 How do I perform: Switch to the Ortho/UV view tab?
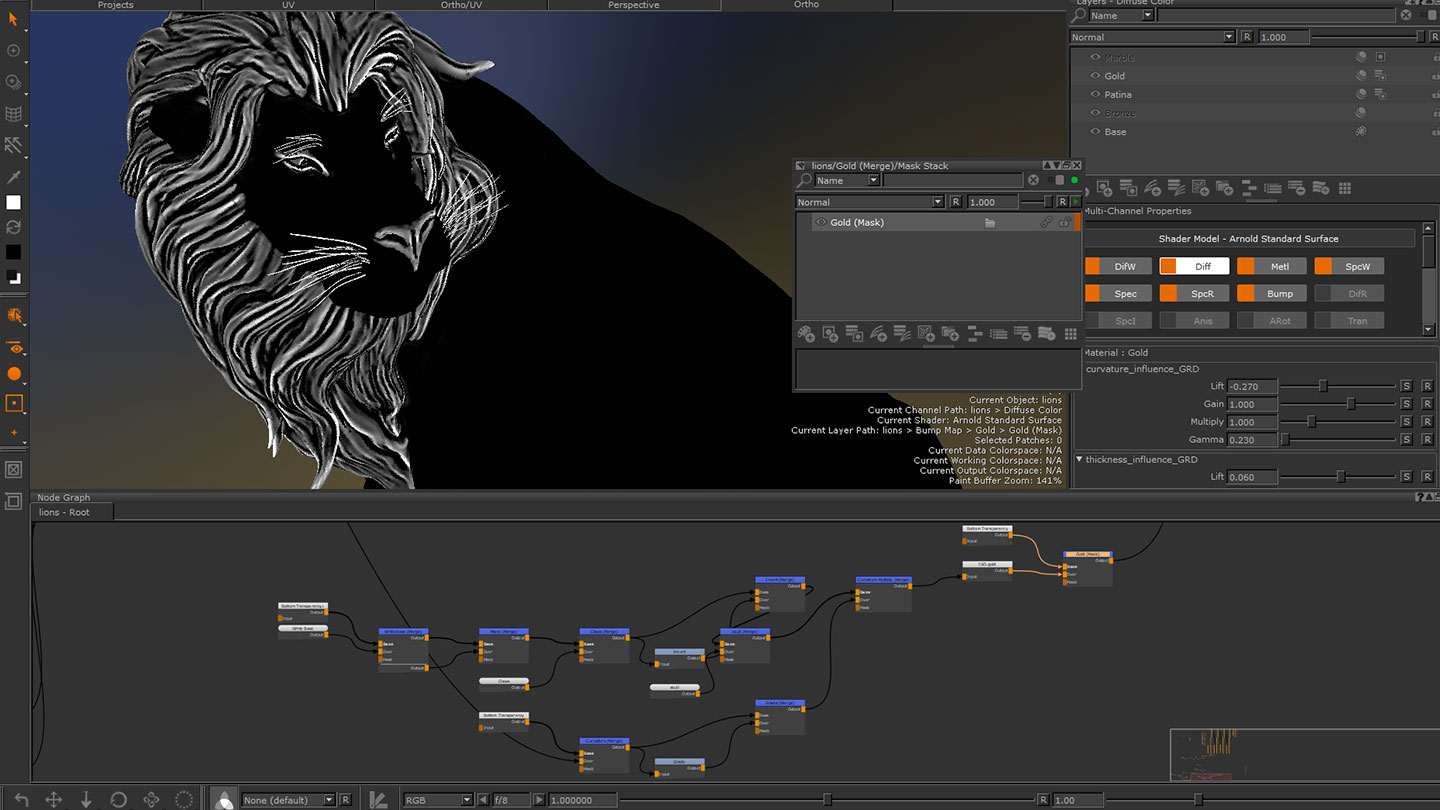(x=461, y=5)
